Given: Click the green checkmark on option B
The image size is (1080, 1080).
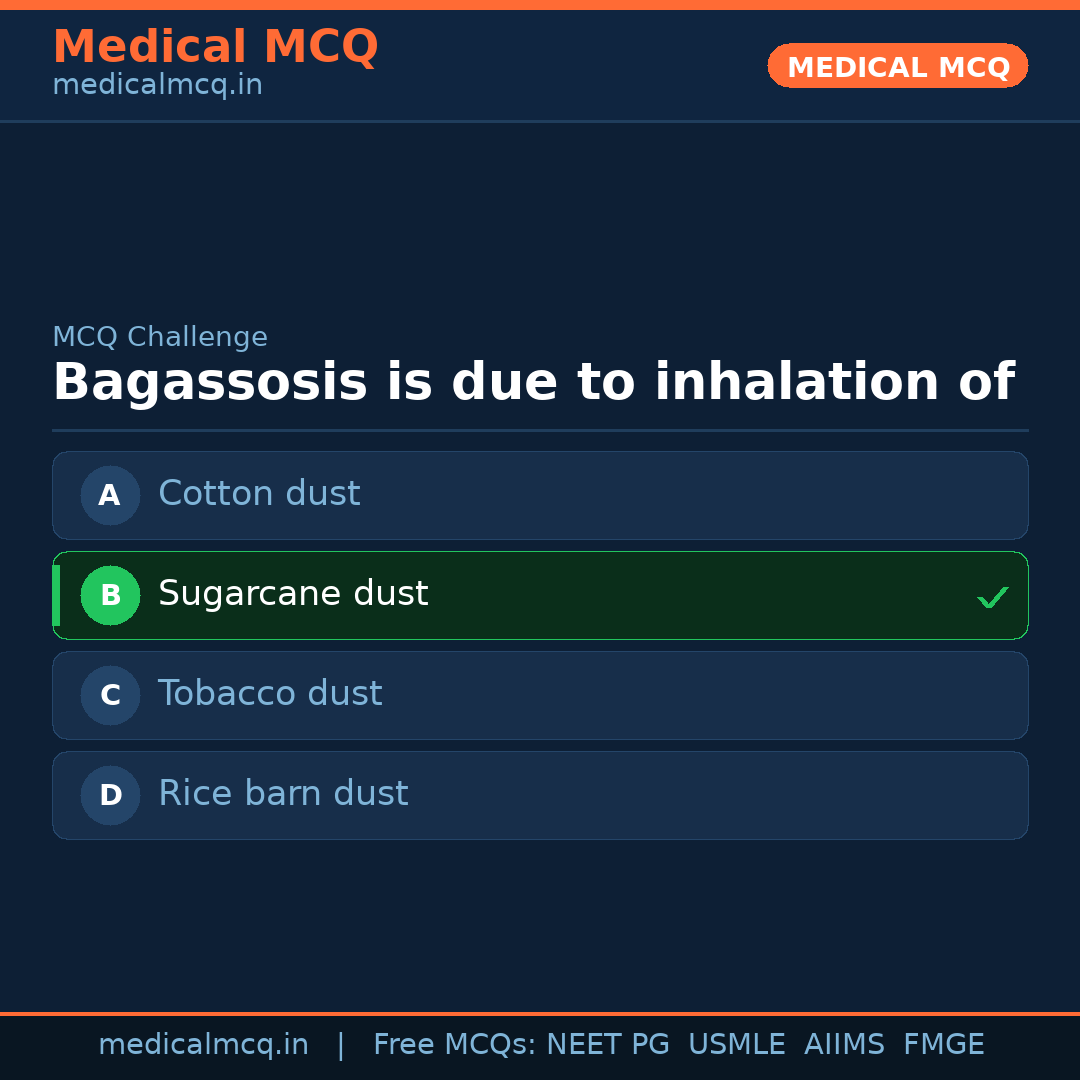Looking at the screenshot, I should (x=993, y=596).
